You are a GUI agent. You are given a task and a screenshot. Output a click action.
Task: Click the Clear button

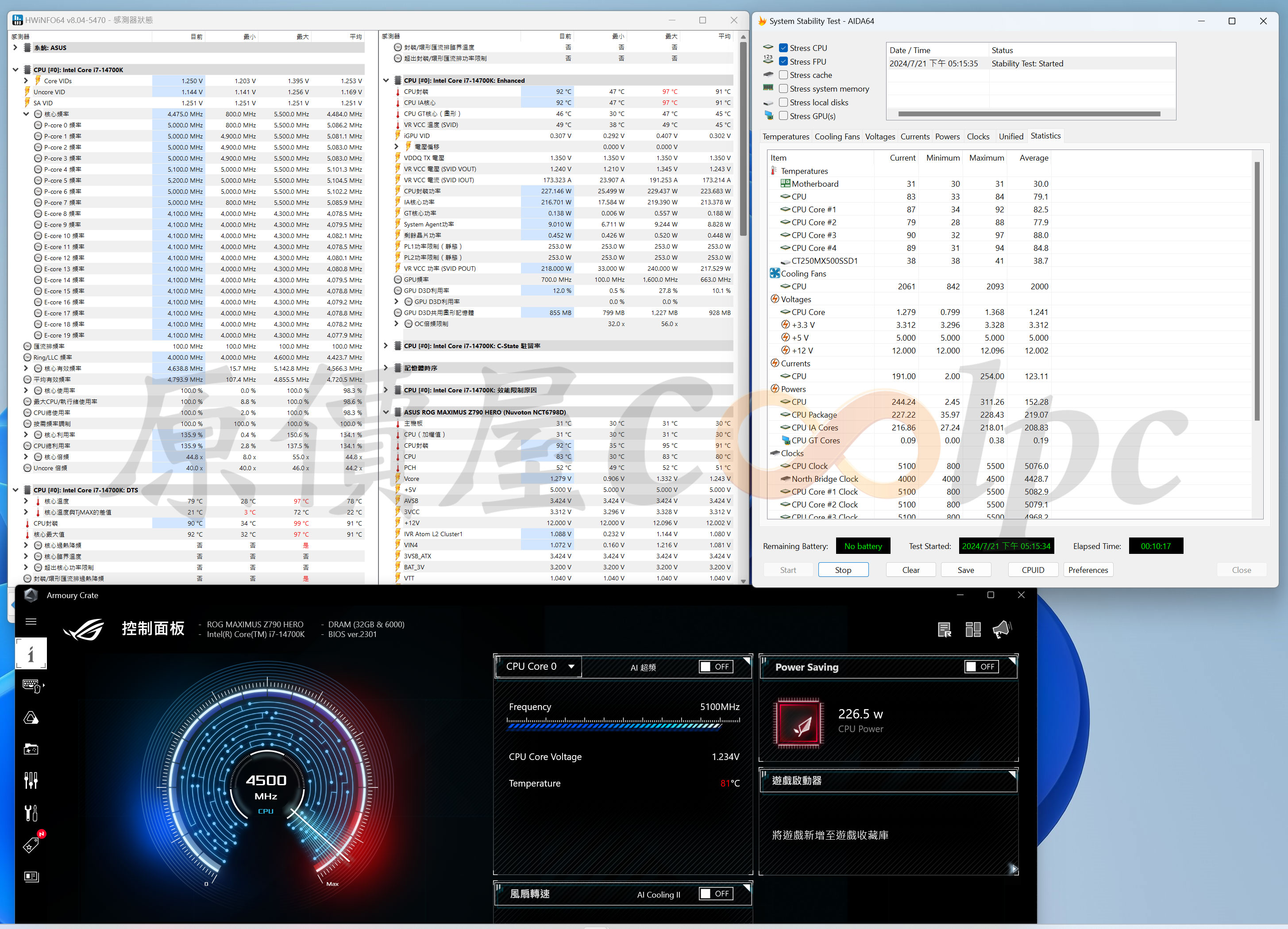coord(910,570)
